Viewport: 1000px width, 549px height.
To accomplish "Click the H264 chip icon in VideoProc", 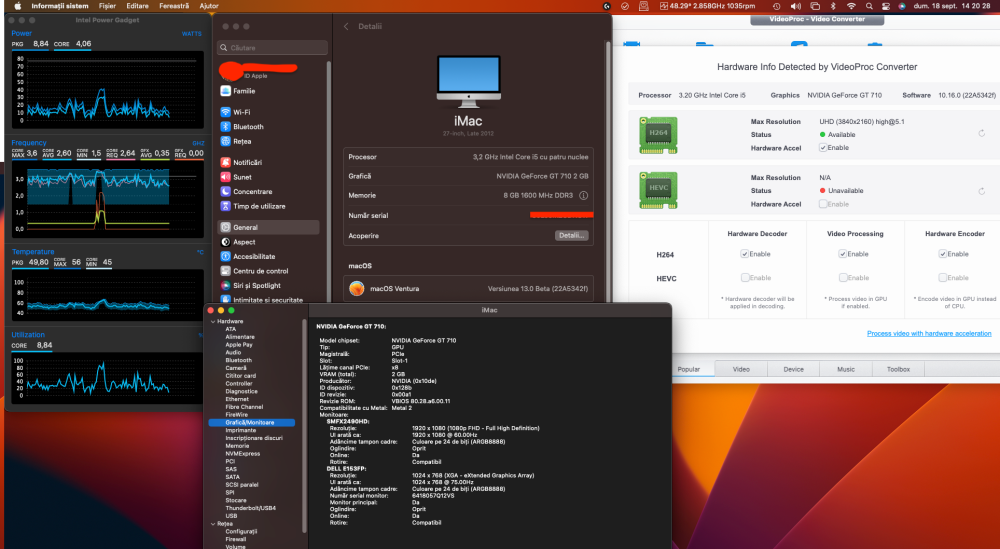I will coord(658,135).
